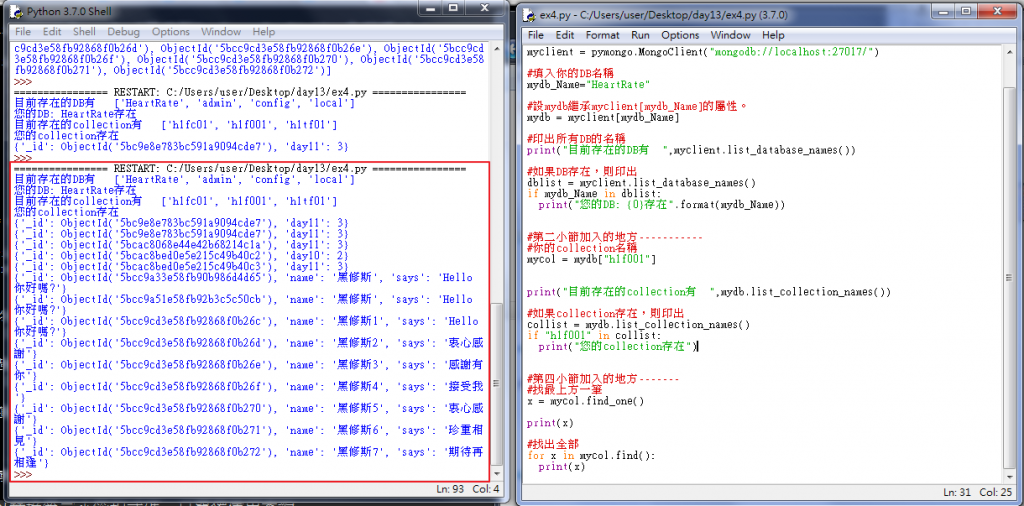
Task: Open File menu in ex4.py editor
Action: [536, 35]
